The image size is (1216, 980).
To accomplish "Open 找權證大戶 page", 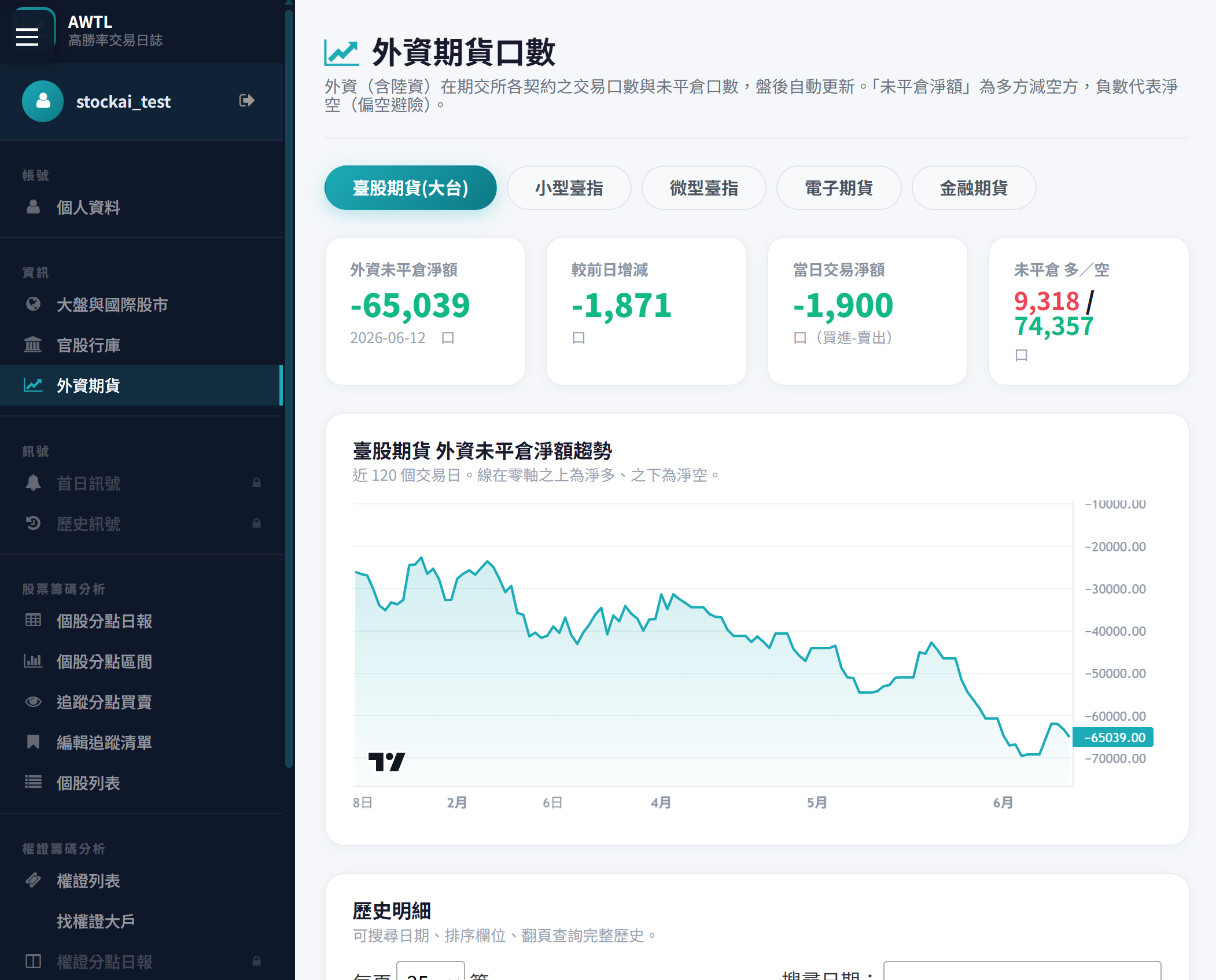I will coord(141,921).
